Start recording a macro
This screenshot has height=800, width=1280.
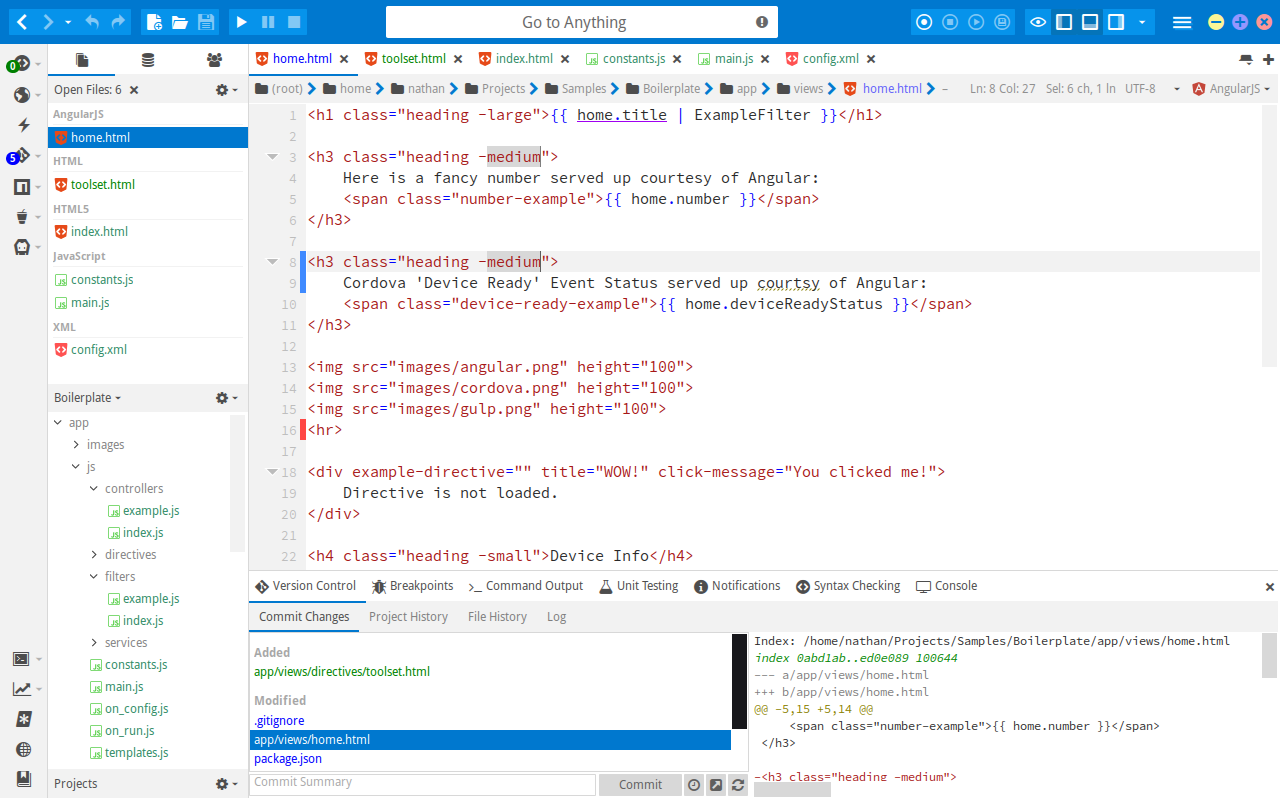tap(923, 21)
